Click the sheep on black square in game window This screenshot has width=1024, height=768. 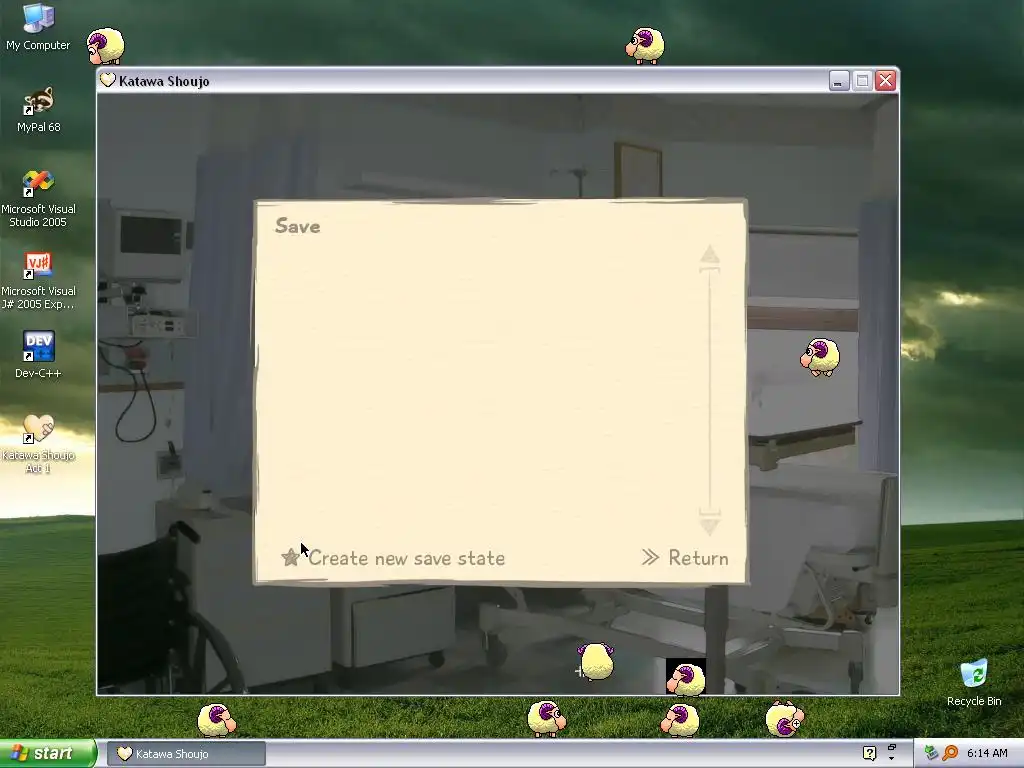[x=686, y=677]
